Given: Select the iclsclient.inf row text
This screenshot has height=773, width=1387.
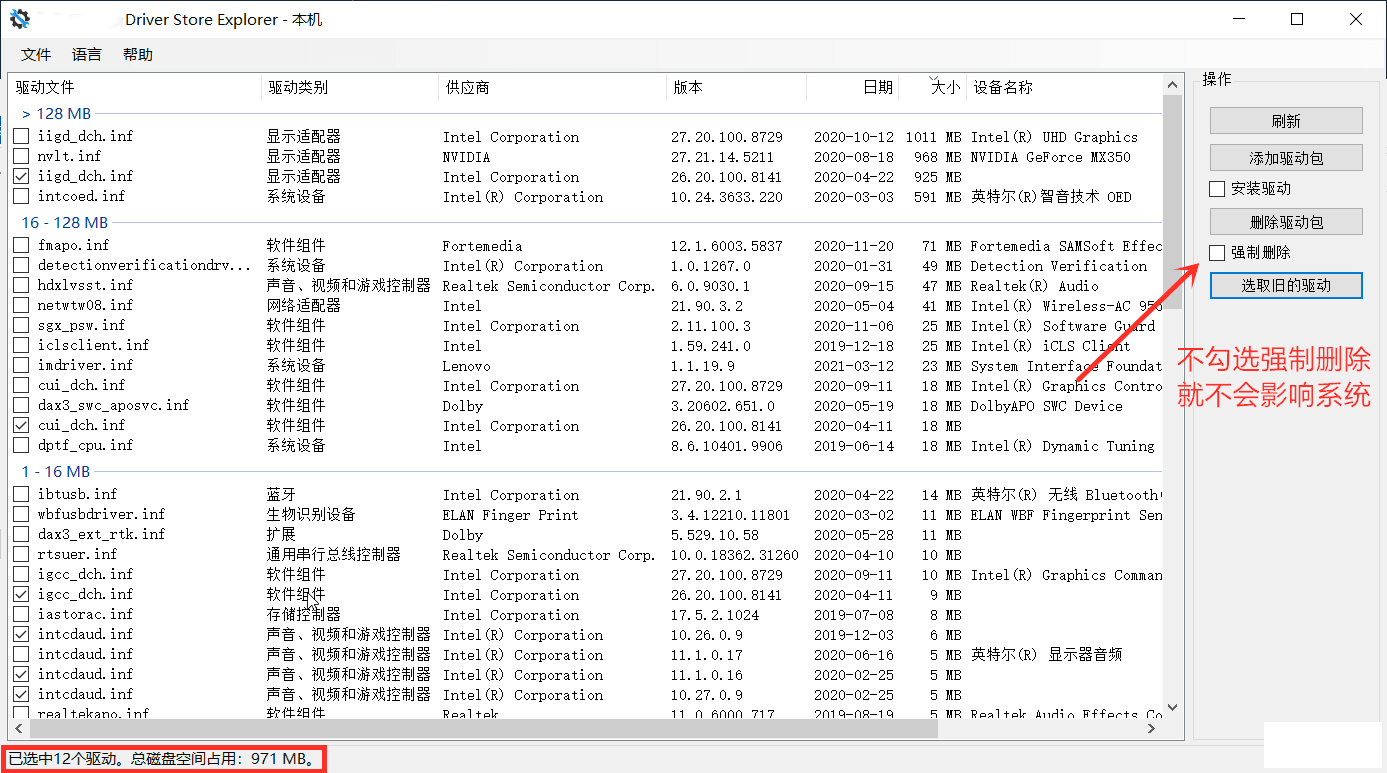Looking at the screenshot, I should pyautogui.click(x=93, y=346).
